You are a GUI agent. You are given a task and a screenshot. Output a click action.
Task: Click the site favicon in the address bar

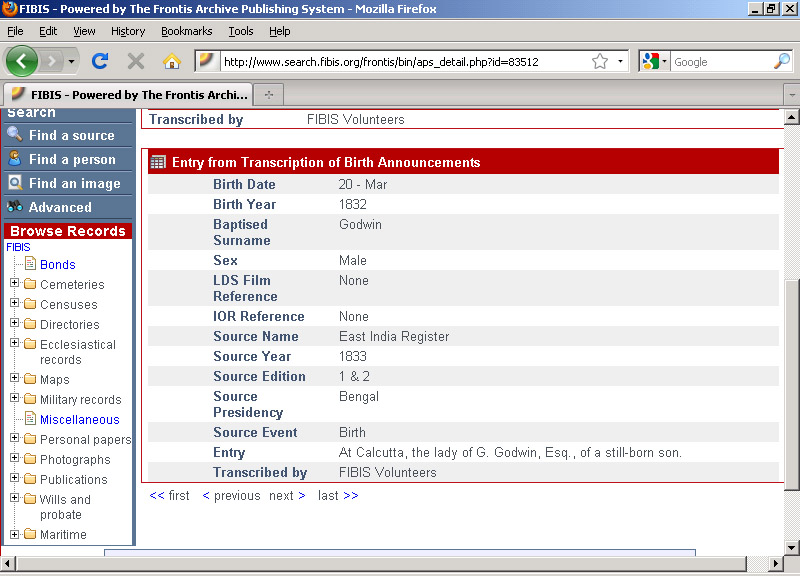tap(207, 61)
